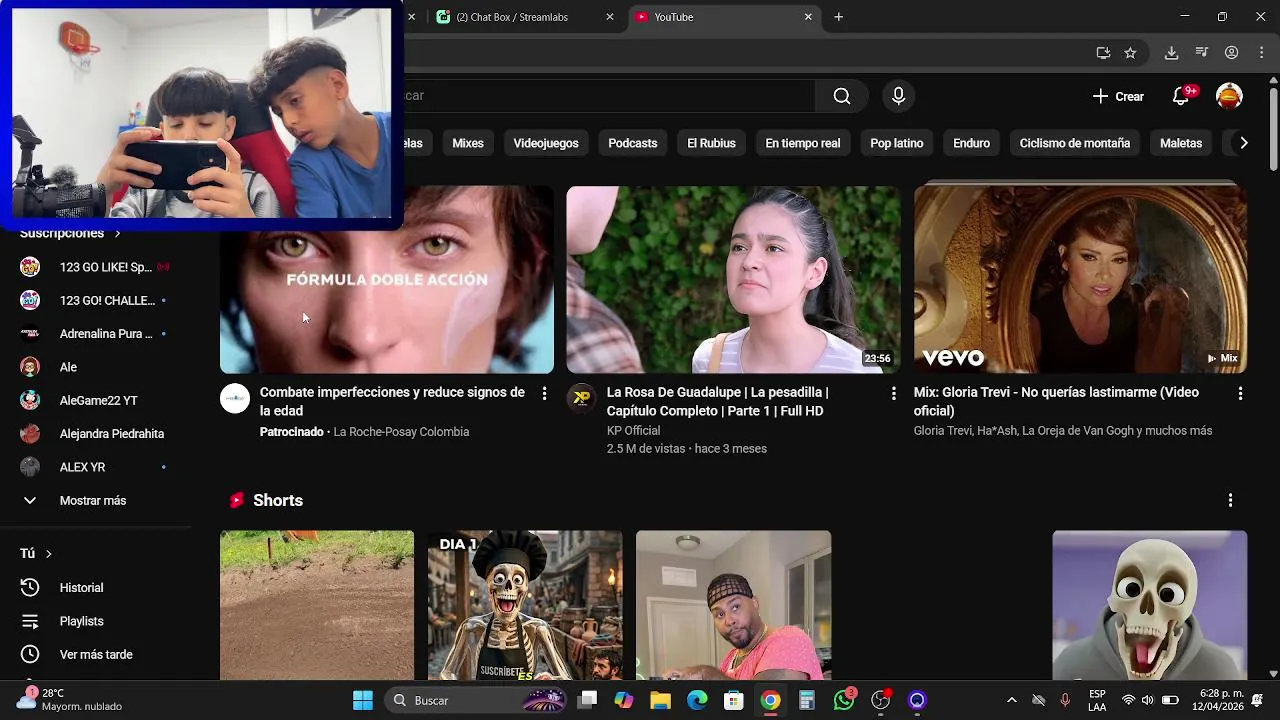Open the weather widget showing 28°C
Viewport: 1280px width, 720px height.
pyautogui.click(x=70, y=700)
